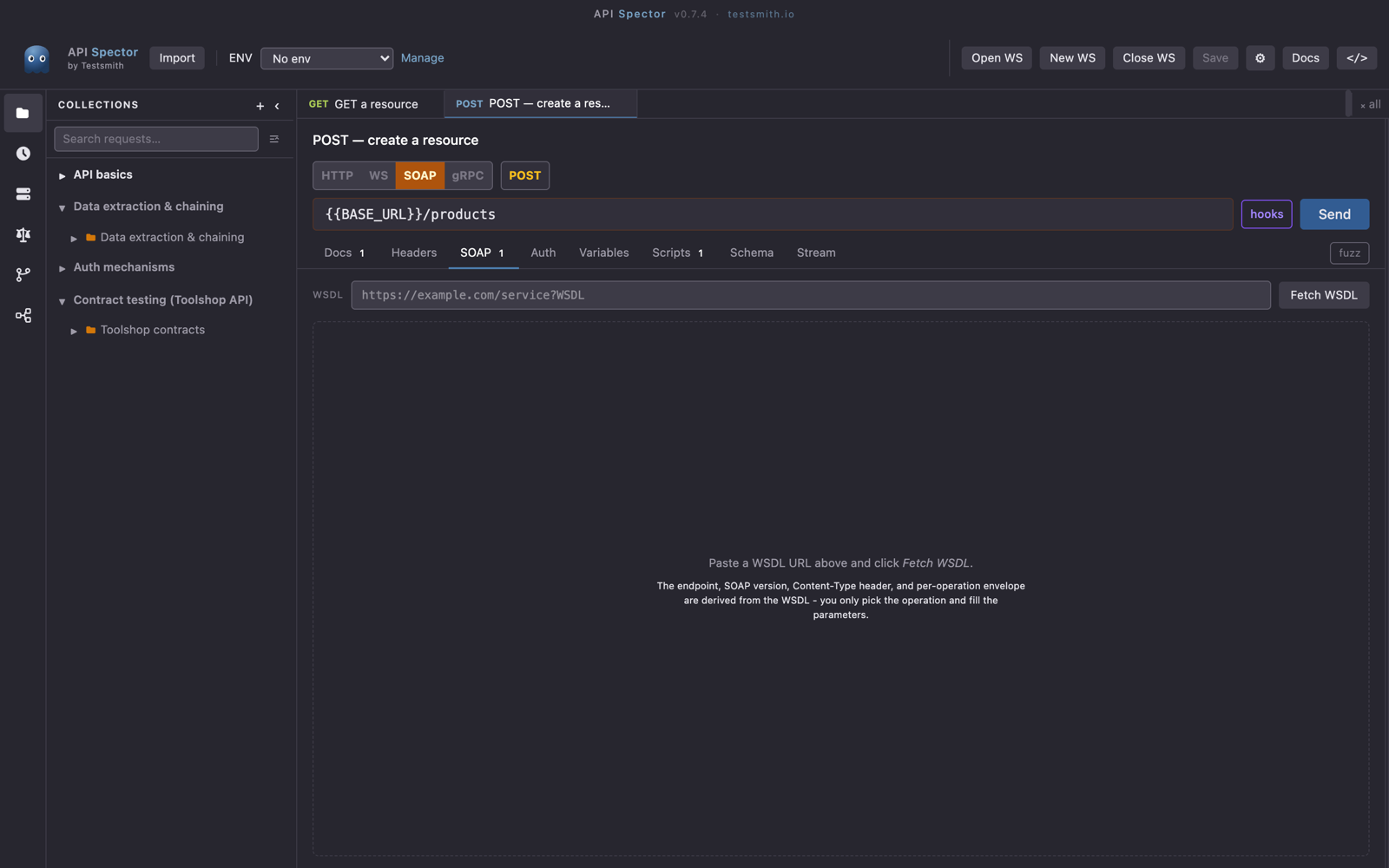This screenshot has height=868, width=1389.
Task: Open the mock servers sidebar icon
Action: (23, 194)
